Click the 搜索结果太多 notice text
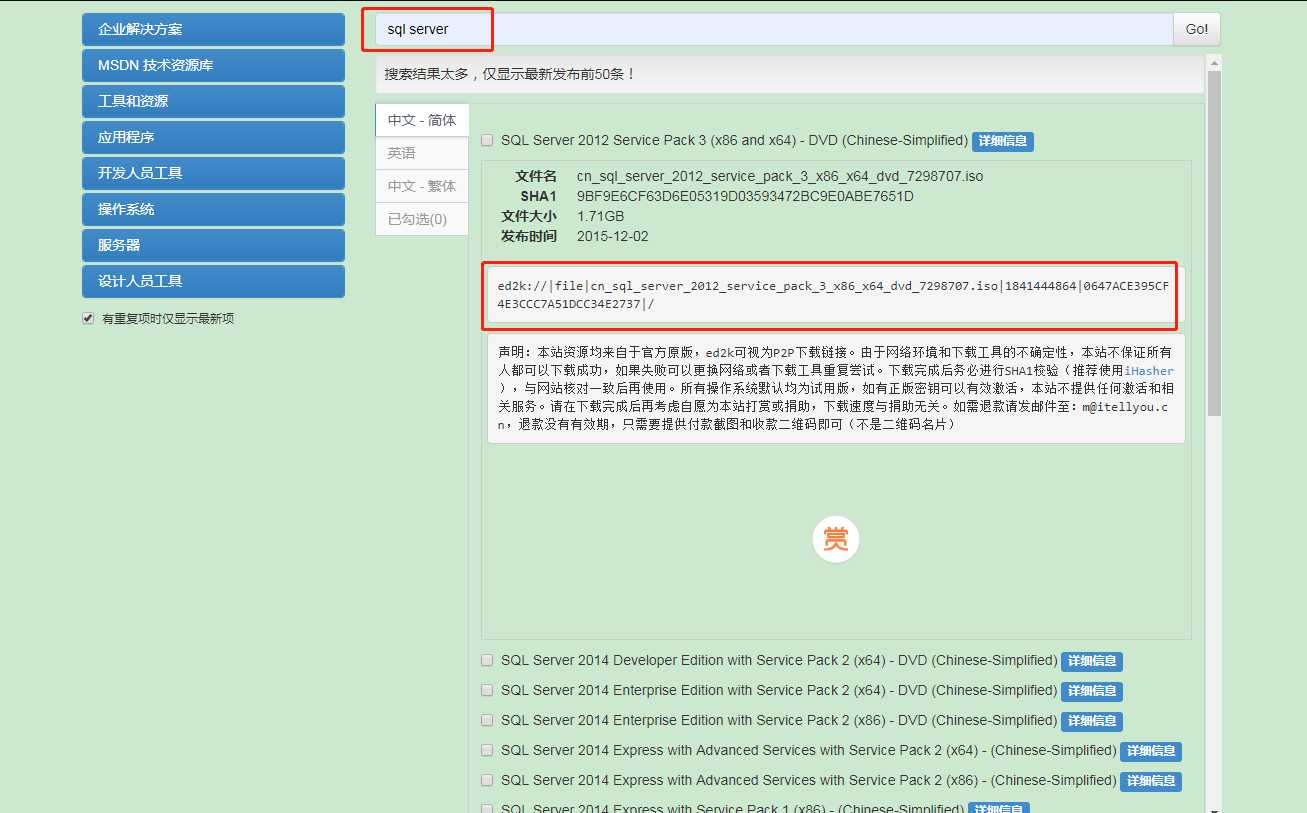 [x=510, y=74]
